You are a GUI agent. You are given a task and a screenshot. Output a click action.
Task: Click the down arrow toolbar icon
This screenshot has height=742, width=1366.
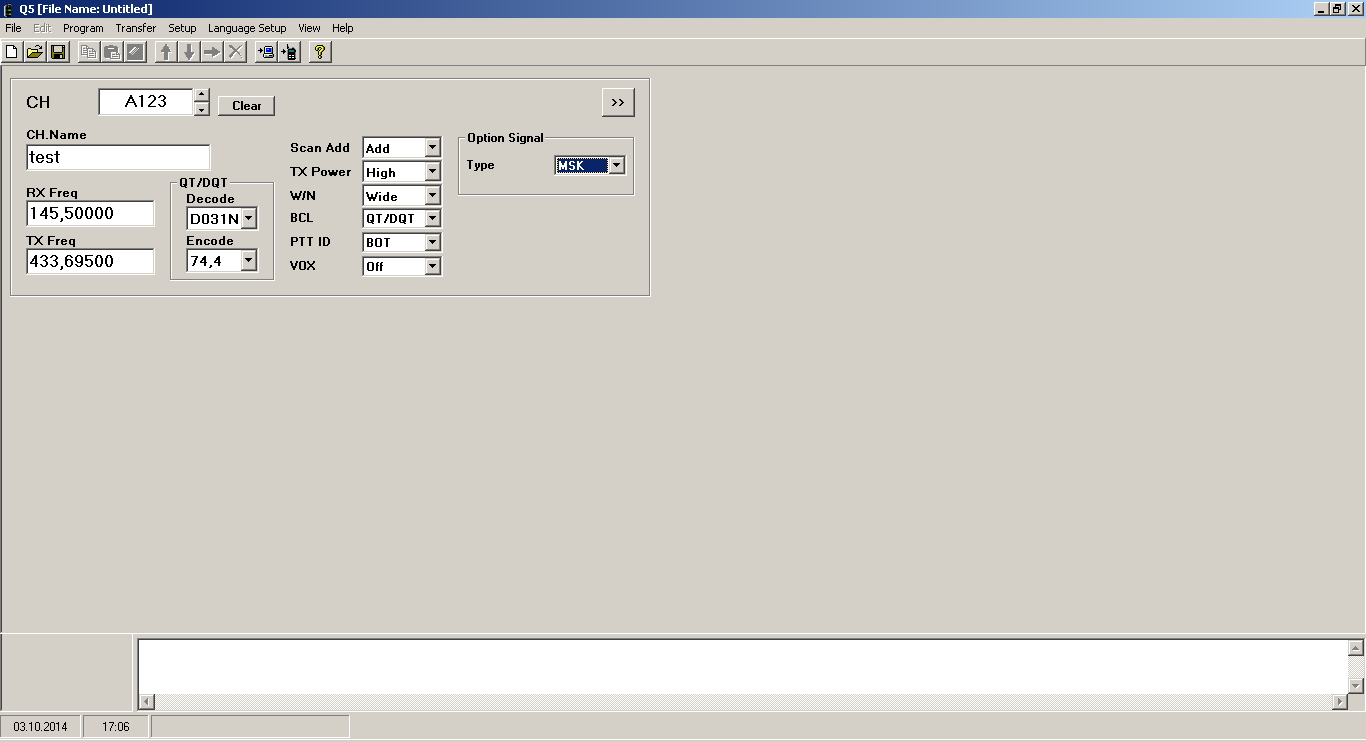click(189, 52)
